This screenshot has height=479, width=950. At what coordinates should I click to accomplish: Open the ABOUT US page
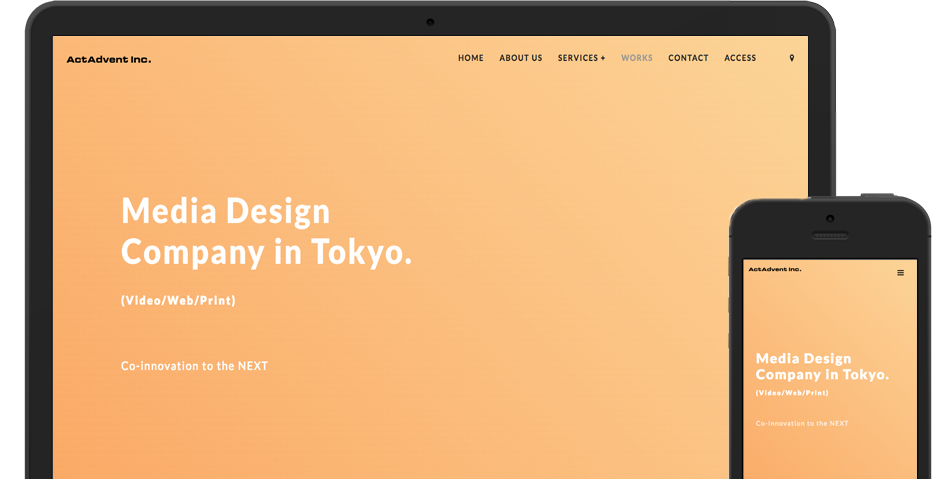(x=520, y=58)
